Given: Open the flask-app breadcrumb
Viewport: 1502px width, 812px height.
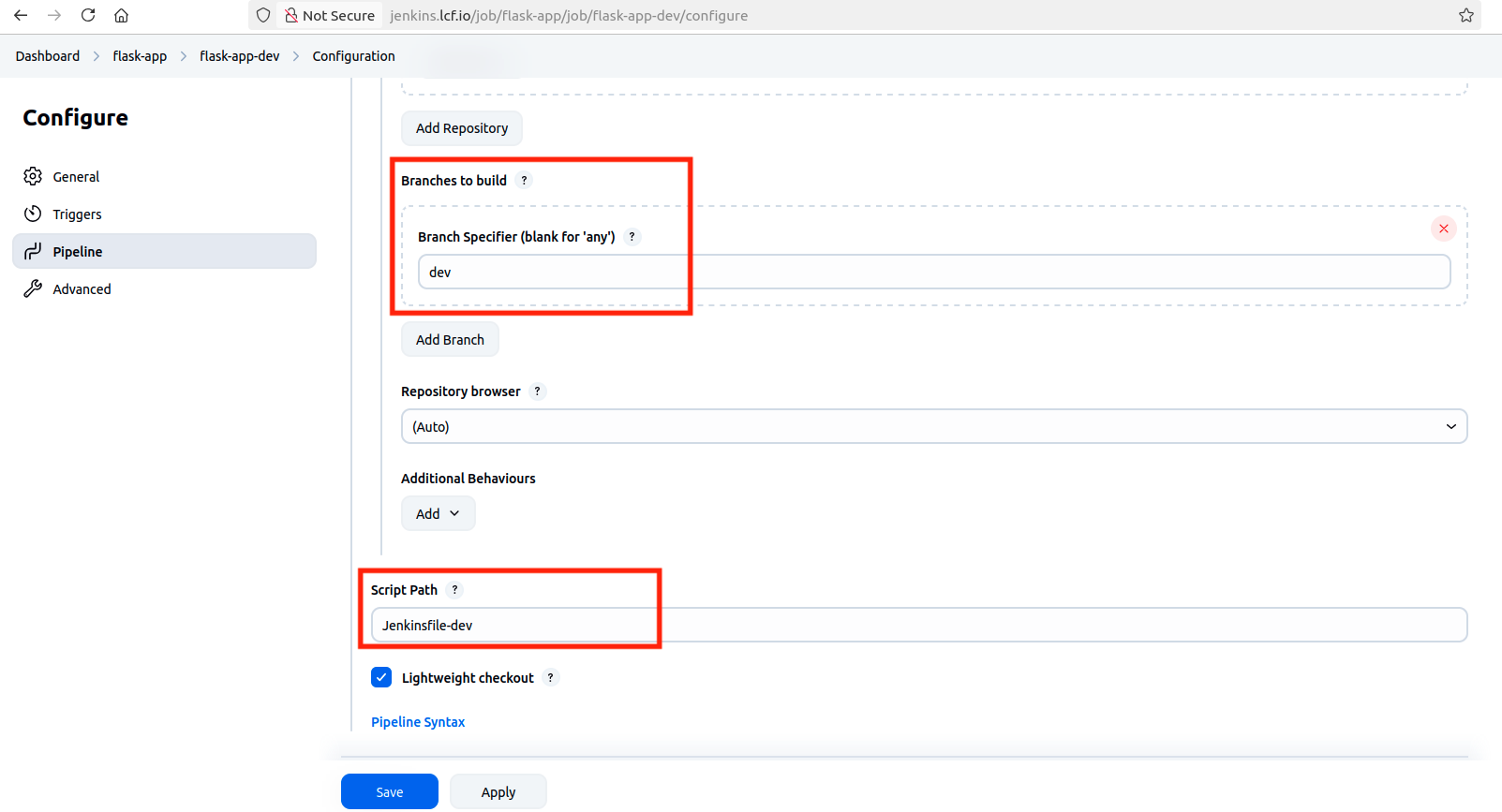Looking at the screenshot, I should (140, 56).
